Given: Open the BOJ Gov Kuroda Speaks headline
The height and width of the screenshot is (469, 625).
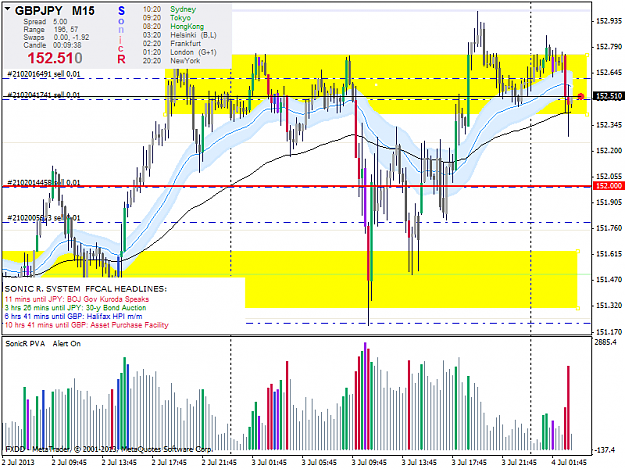Looking at the screenshot, I should click(x=77, y=299).
